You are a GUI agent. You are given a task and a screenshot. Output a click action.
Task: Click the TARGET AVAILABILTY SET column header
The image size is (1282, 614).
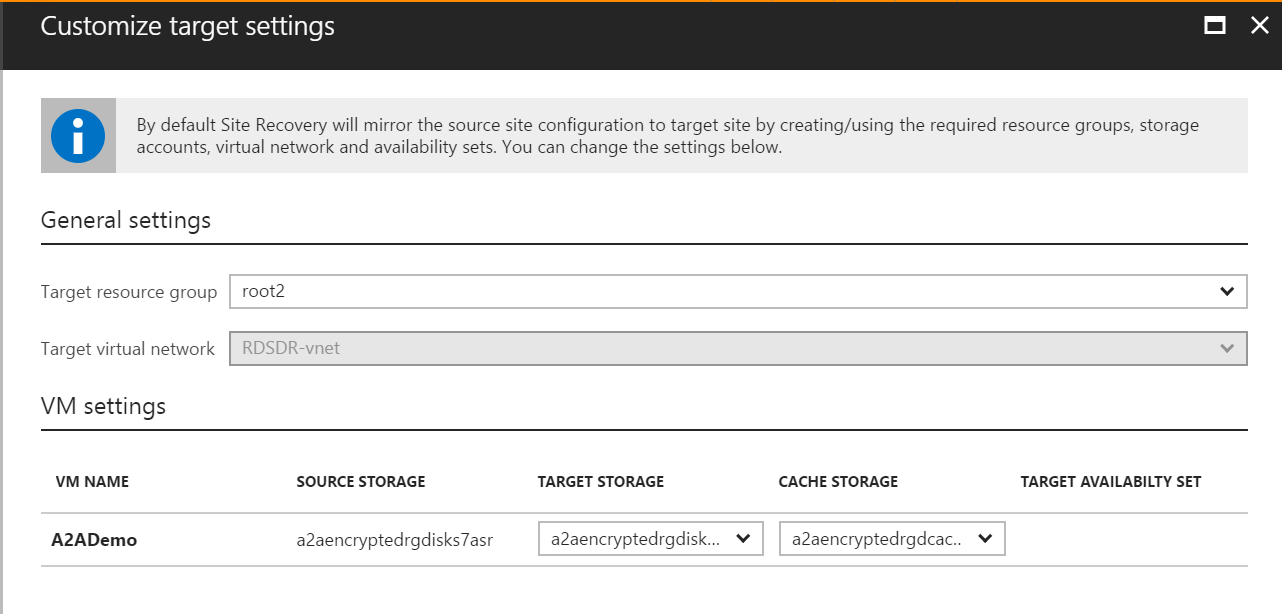tap(1110, 482)
